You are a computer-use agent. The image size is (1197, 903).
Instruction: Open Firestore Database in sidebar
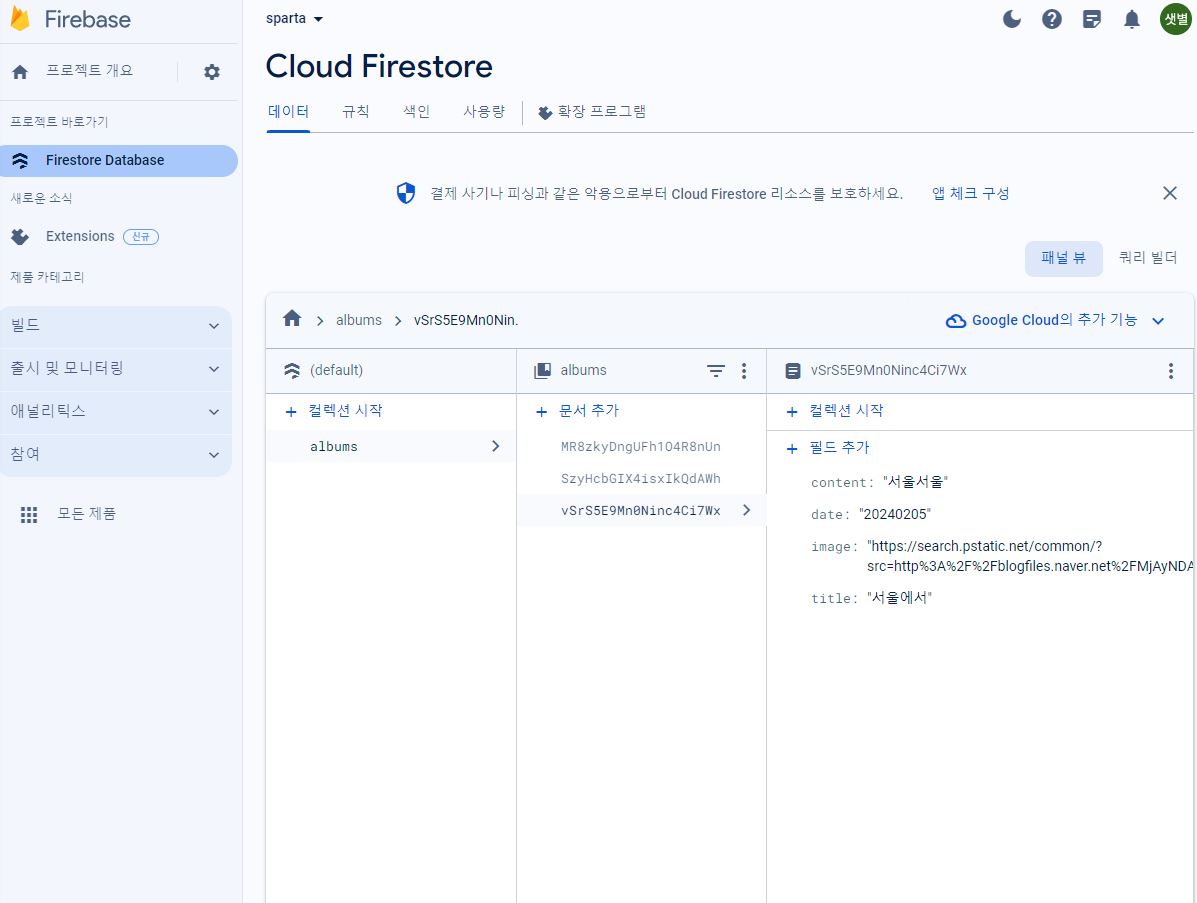pos(118,160)
